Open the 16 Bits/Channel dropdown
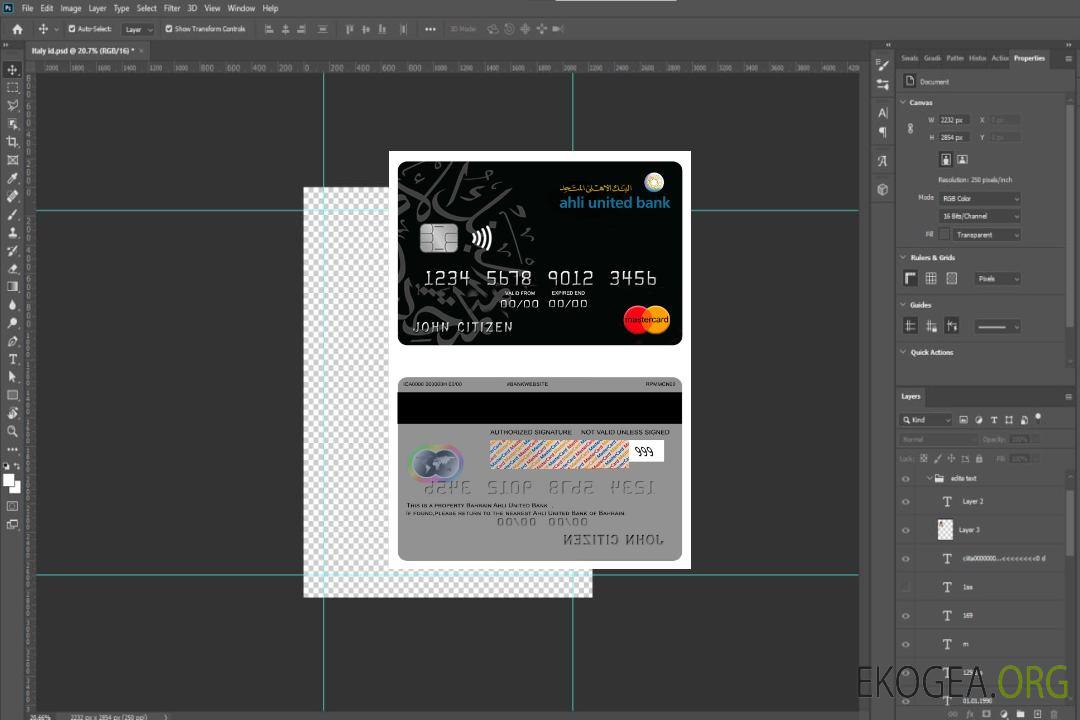The image size is (1080, 720). point(979,216)
